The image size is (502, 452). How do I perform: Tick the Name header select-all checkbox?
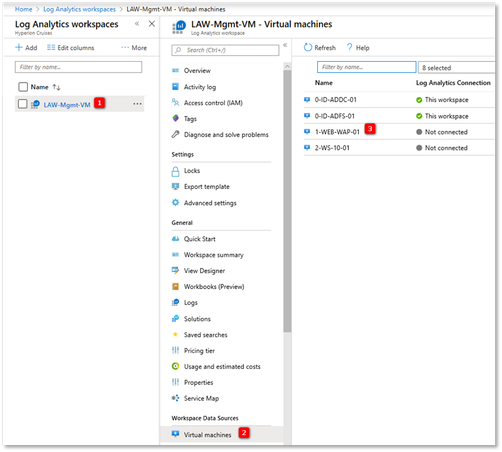[x=23, y=87]
